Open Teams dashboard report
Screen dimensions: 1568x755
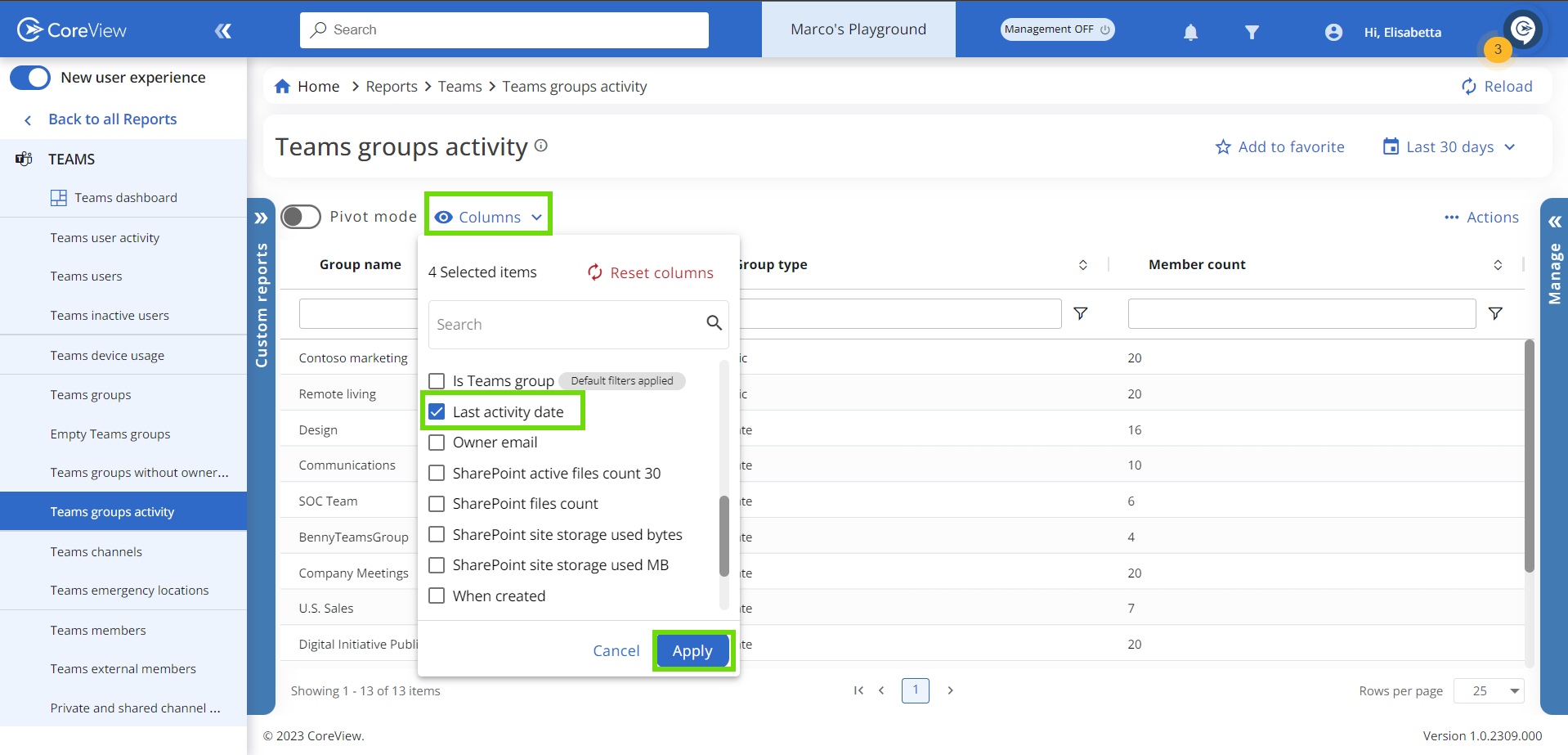click(x=126, y=198)
